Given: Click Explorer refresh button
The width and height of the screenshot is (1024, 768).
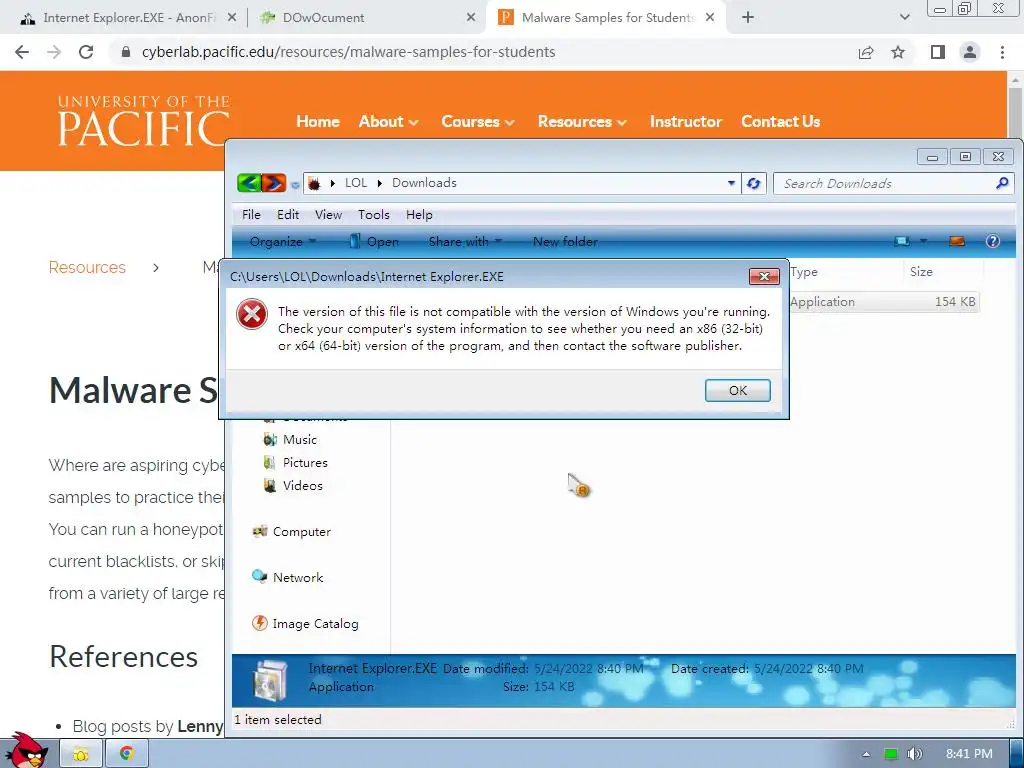Looking at the screenshot, I should click(x=754, y=184).
